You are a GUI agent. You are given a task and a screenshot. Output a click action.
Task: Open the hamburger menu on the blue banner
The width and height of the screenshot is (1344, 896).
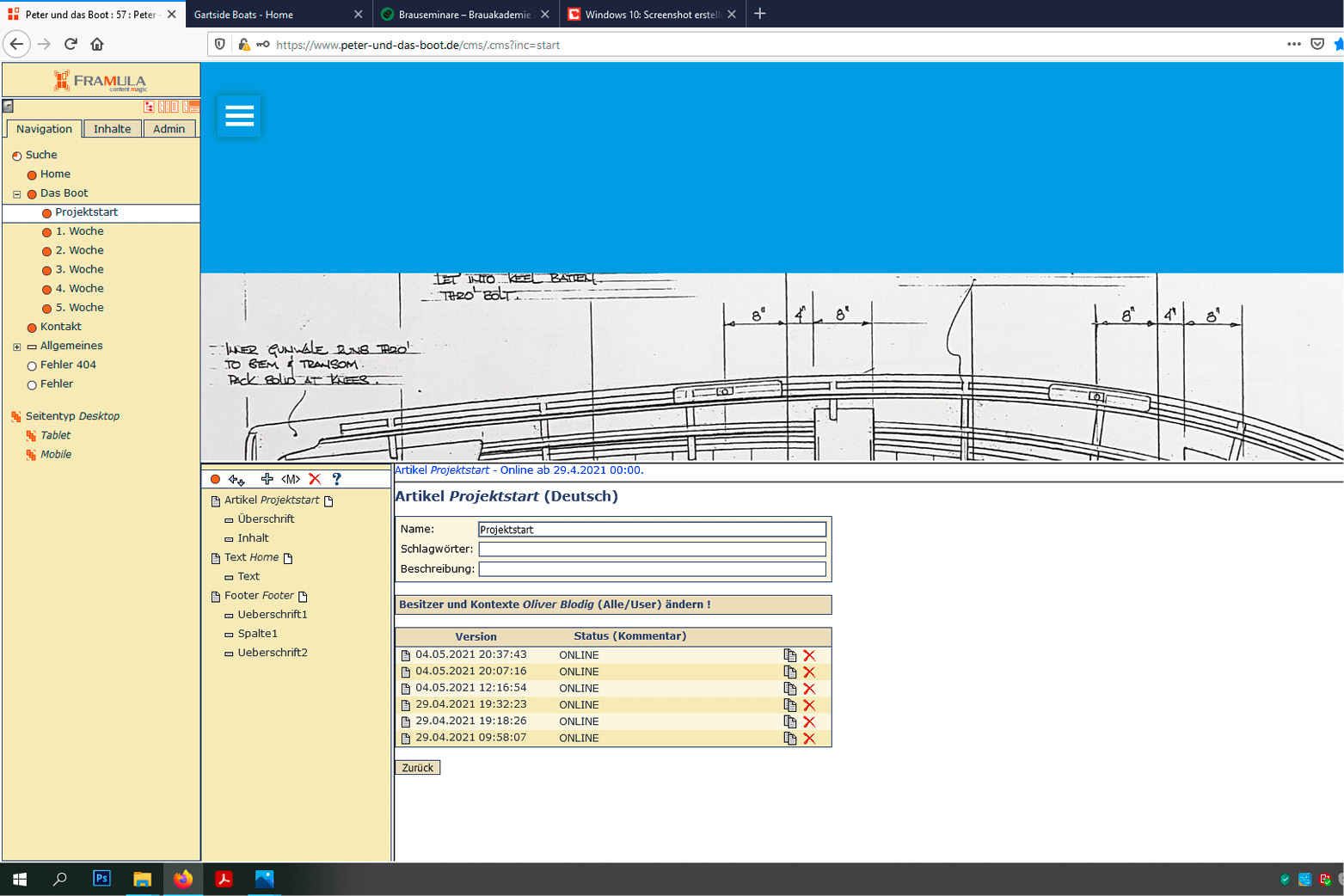coord(239,116)
